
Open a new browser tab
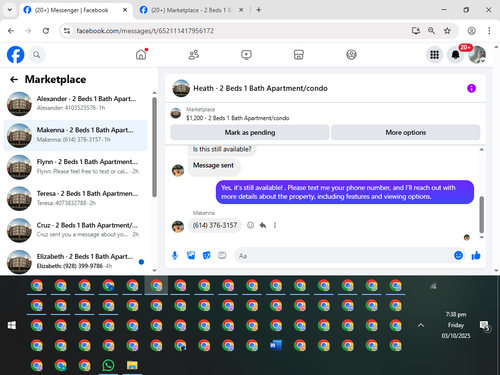(x=259, y=10)
